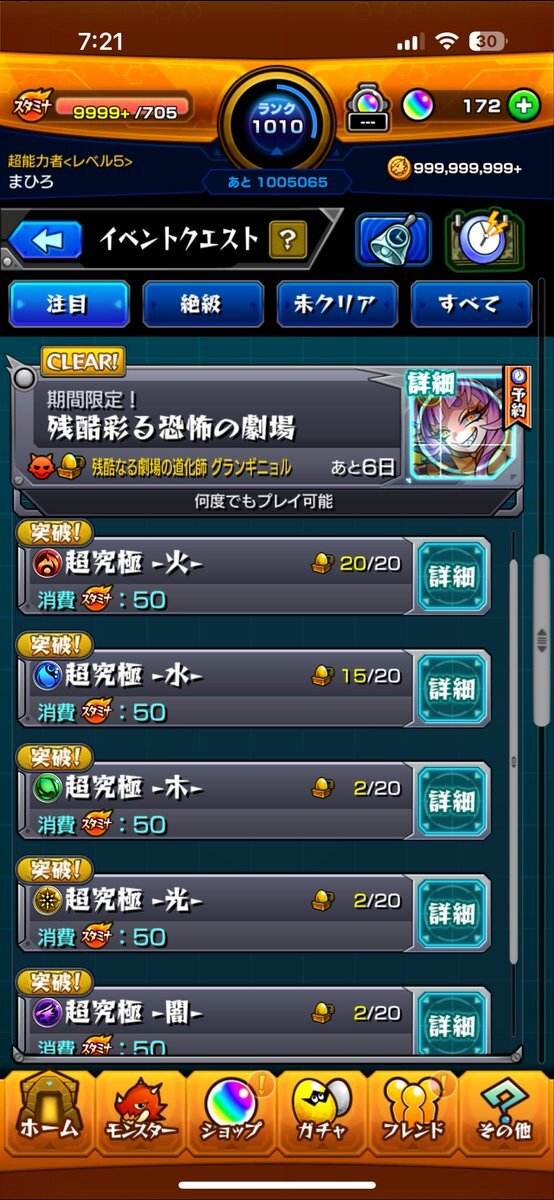Image resolution: width=554 pixels, height=1200 pixels.
Task: Select the 未クリア filter tab
Action: (x=337, y=304)
